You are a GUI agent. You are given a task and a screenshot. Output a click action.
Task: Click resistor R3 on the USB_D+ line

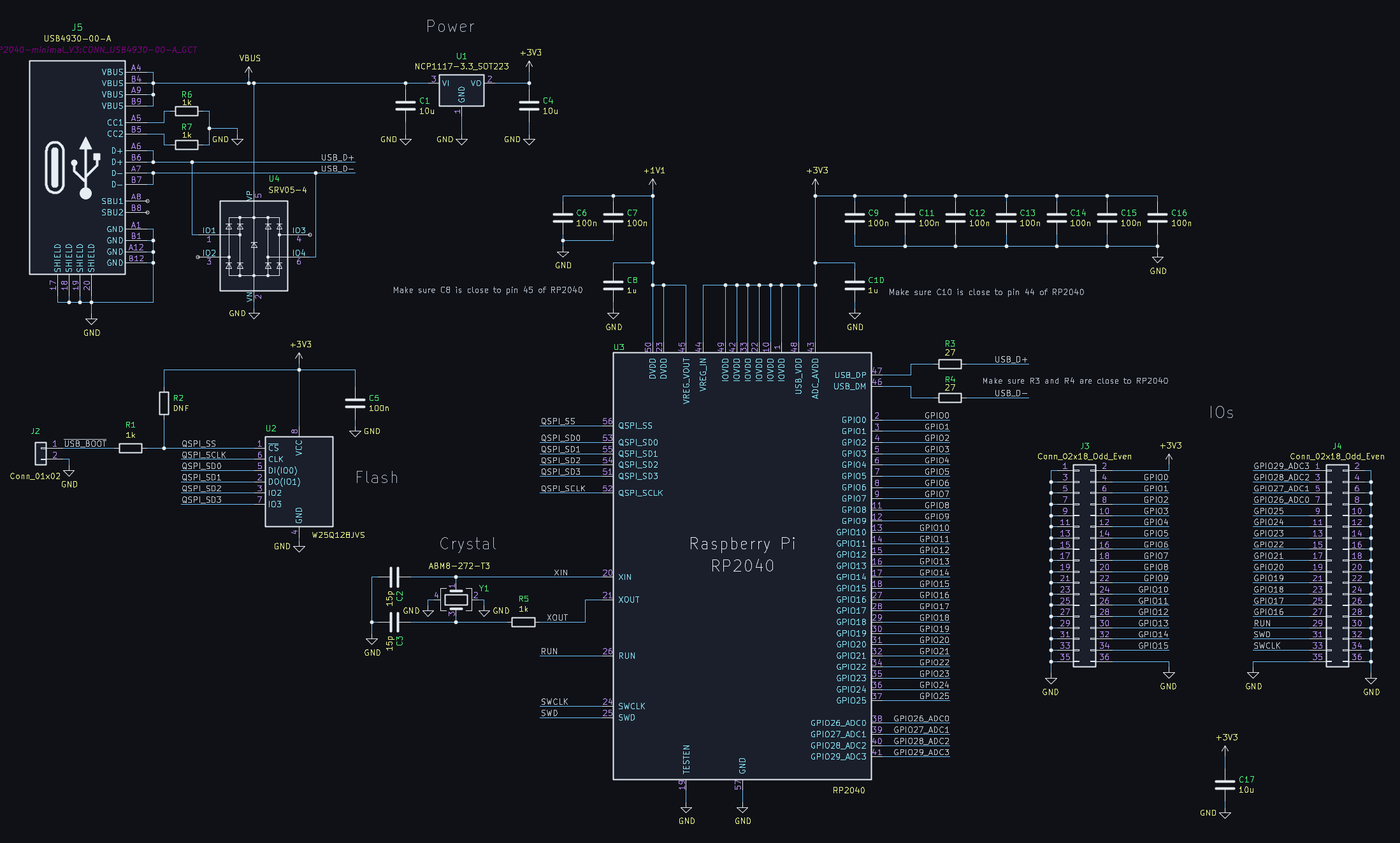pyautogui.click(x=949, y=364)
